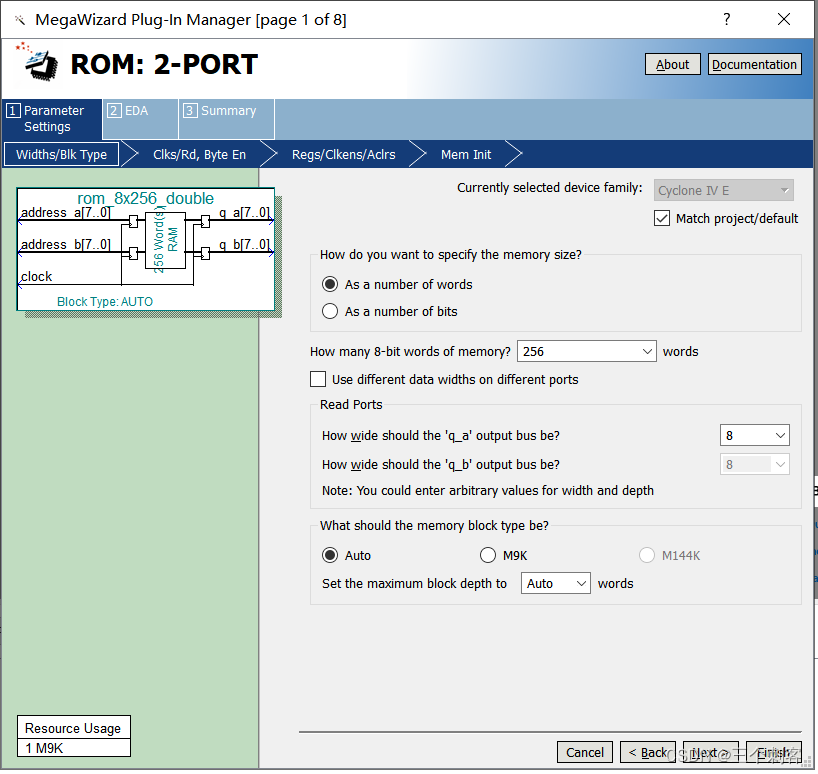The width and height of the screenshot is (818, 774).
Task: Click the address_a[7..0] port label
Action: [x=65, y=212]
